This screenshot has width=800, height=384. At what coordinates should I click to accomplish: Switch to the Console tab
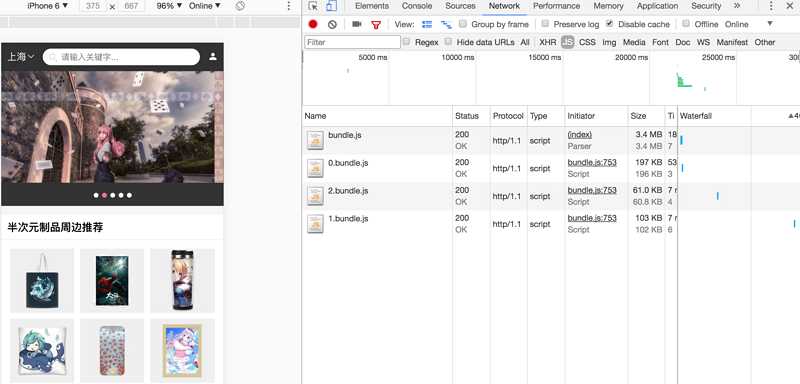417,6
